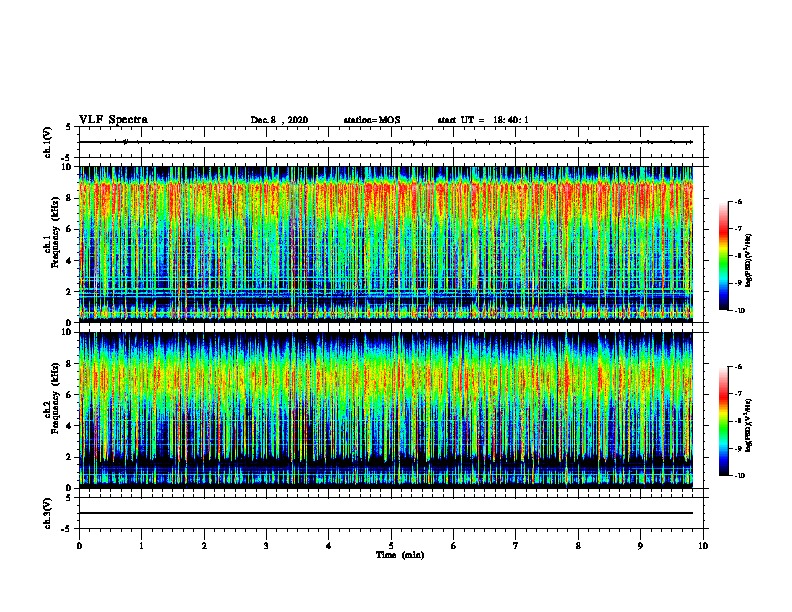The width and height of the screenshot is (792, 612).
Task: Select the ch.2 "Frequency (kHz)" axis label
Action: click(55, 398)
